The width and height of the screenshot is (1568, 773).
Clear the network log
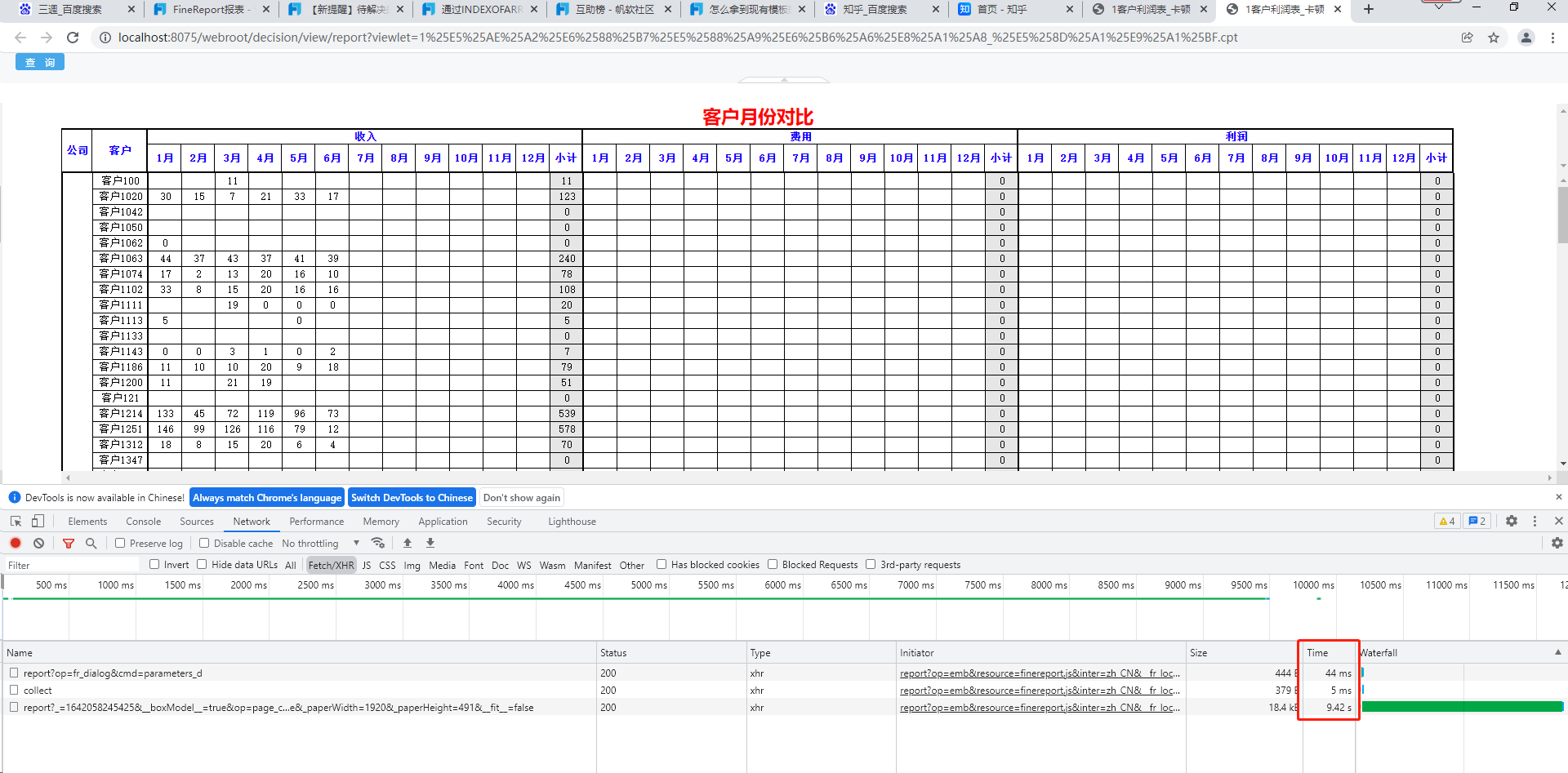click(38, 543)
